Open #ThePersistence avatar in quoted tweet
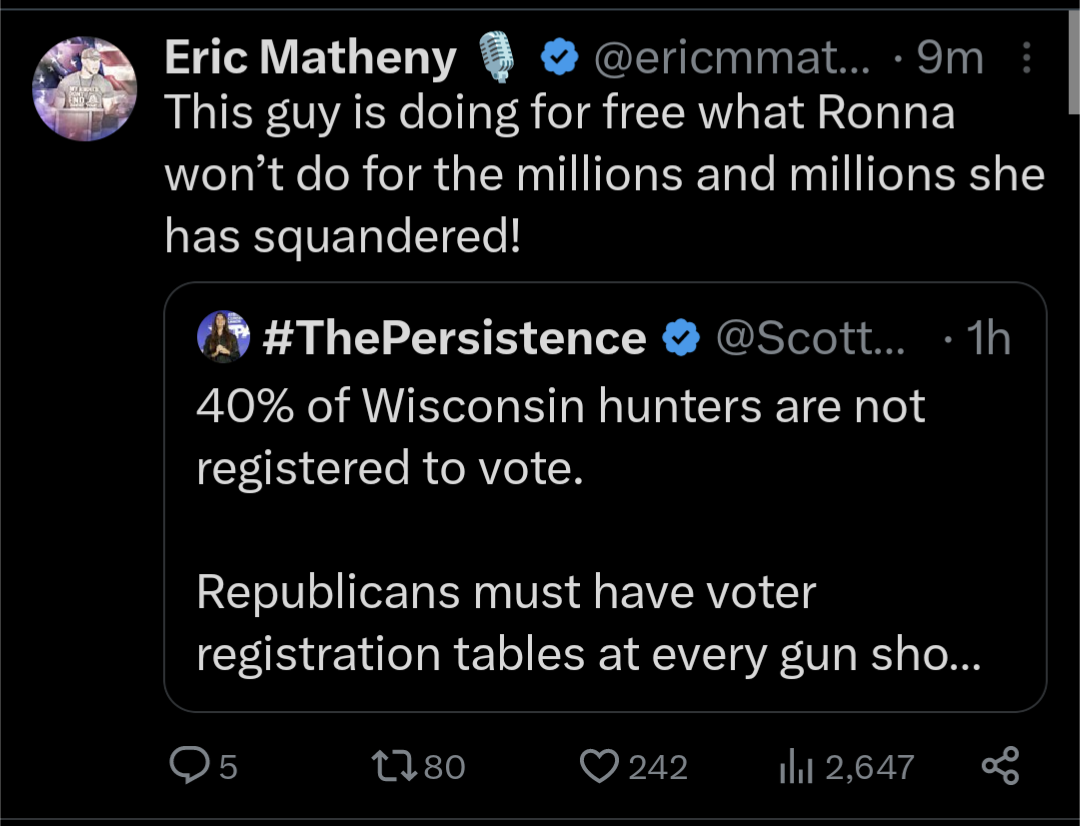This screenshot has width=1080, height=826. click(224, 336)
